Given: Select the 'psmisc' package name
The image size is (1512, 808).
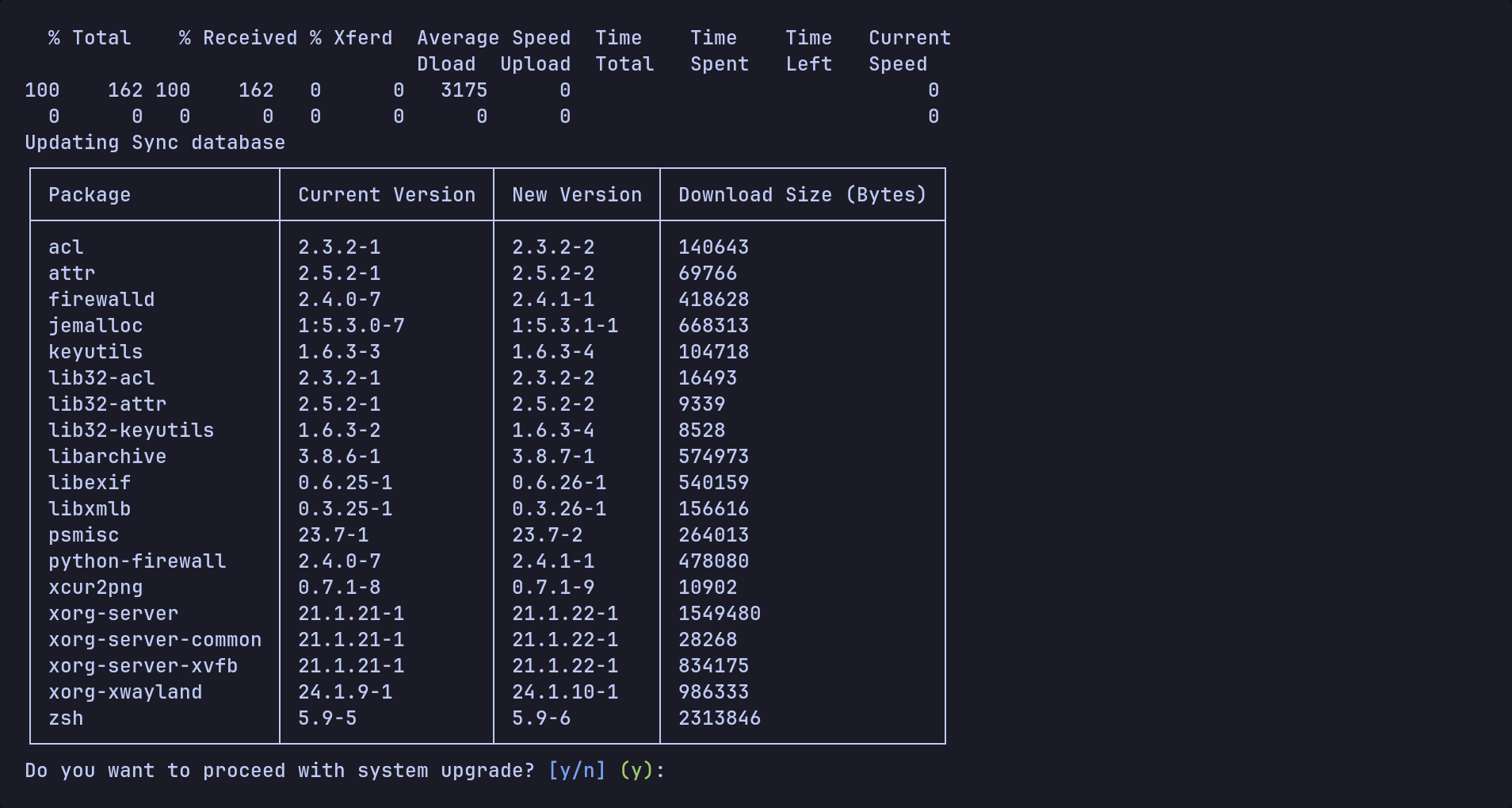Looking at the screenshot, I should pos(84,535).
